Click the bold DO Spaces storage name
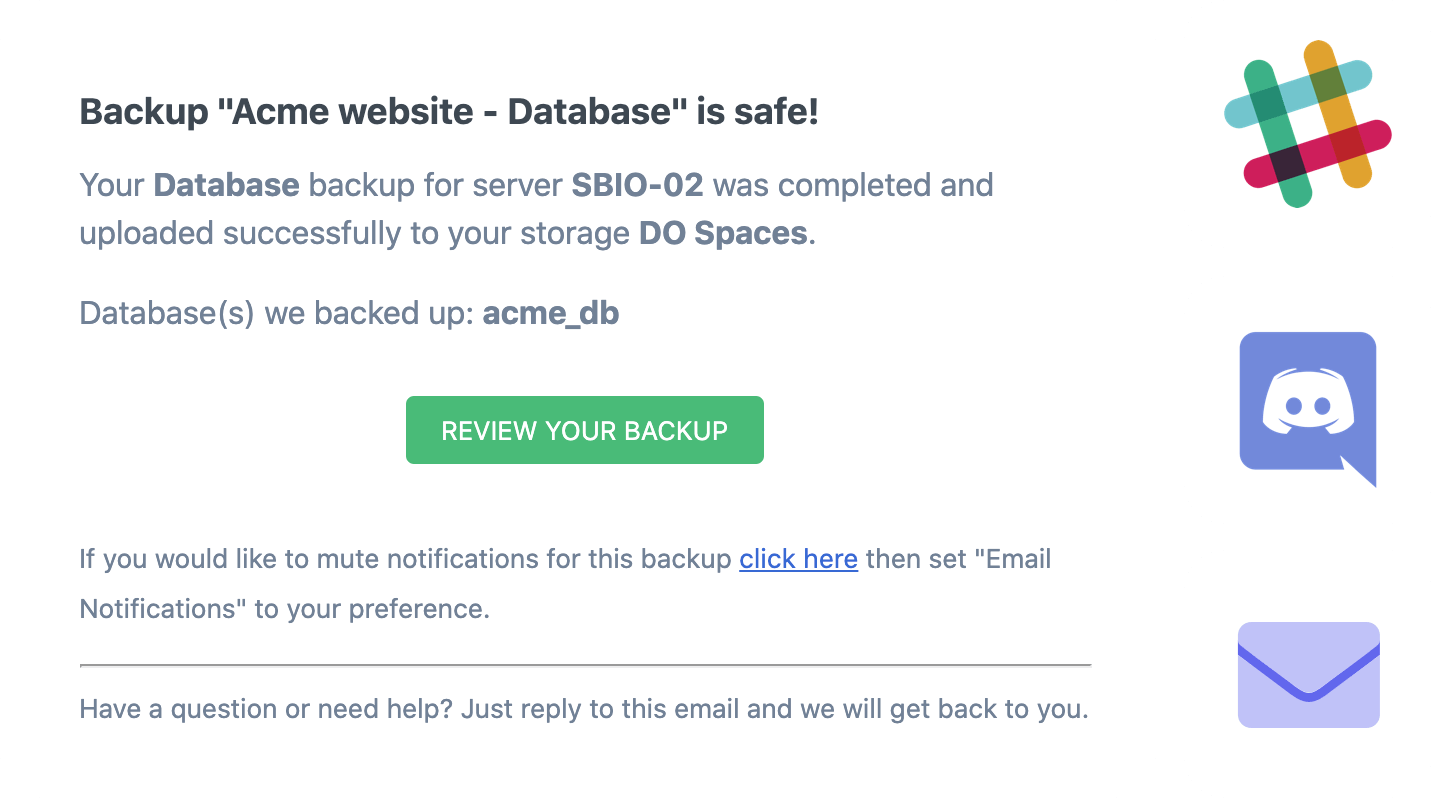Image resolution: width=1432 pixels, height=798 pixels. pyautogui.click(x=722, y=233)
